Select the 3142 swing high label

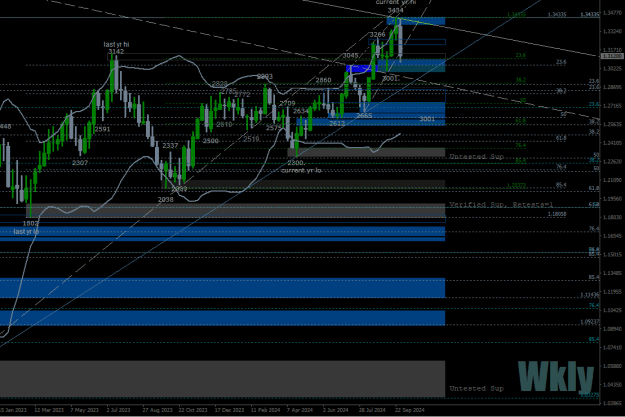coord(116,51)
